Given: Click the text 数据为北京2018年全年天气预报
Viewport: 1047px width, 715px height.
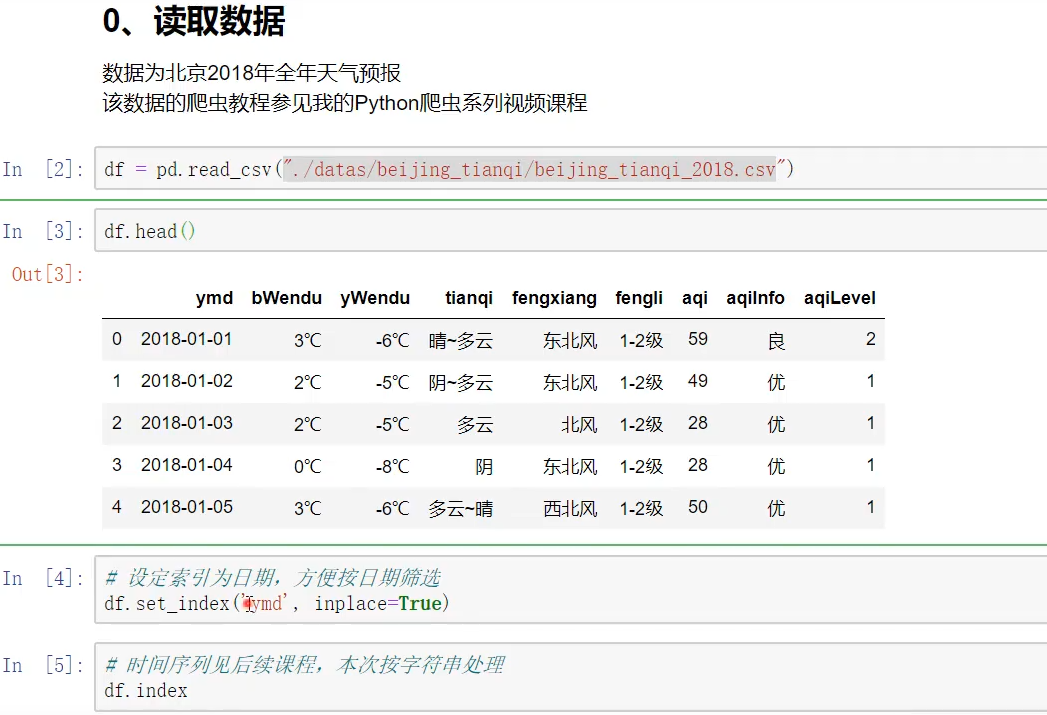Looking at the screenshot, I should [252, 73].
